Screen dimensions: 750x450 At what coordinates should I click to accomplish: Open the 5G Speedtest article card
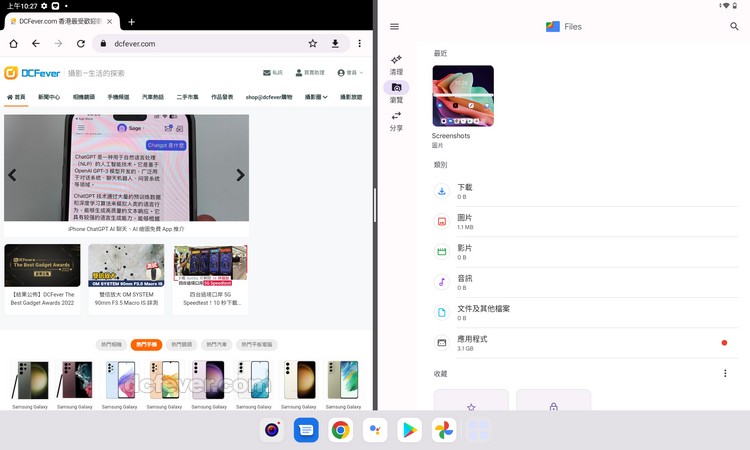[x=210, y=279]
